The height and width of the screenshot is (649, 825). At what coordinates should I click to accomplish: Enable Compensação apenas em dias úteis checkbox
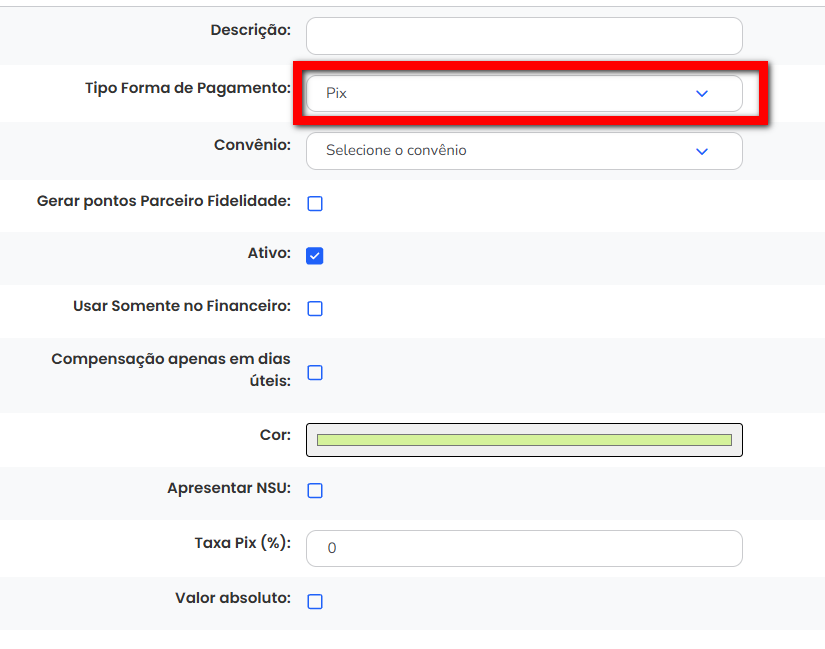pyautogui.click(x=315, y=373)
